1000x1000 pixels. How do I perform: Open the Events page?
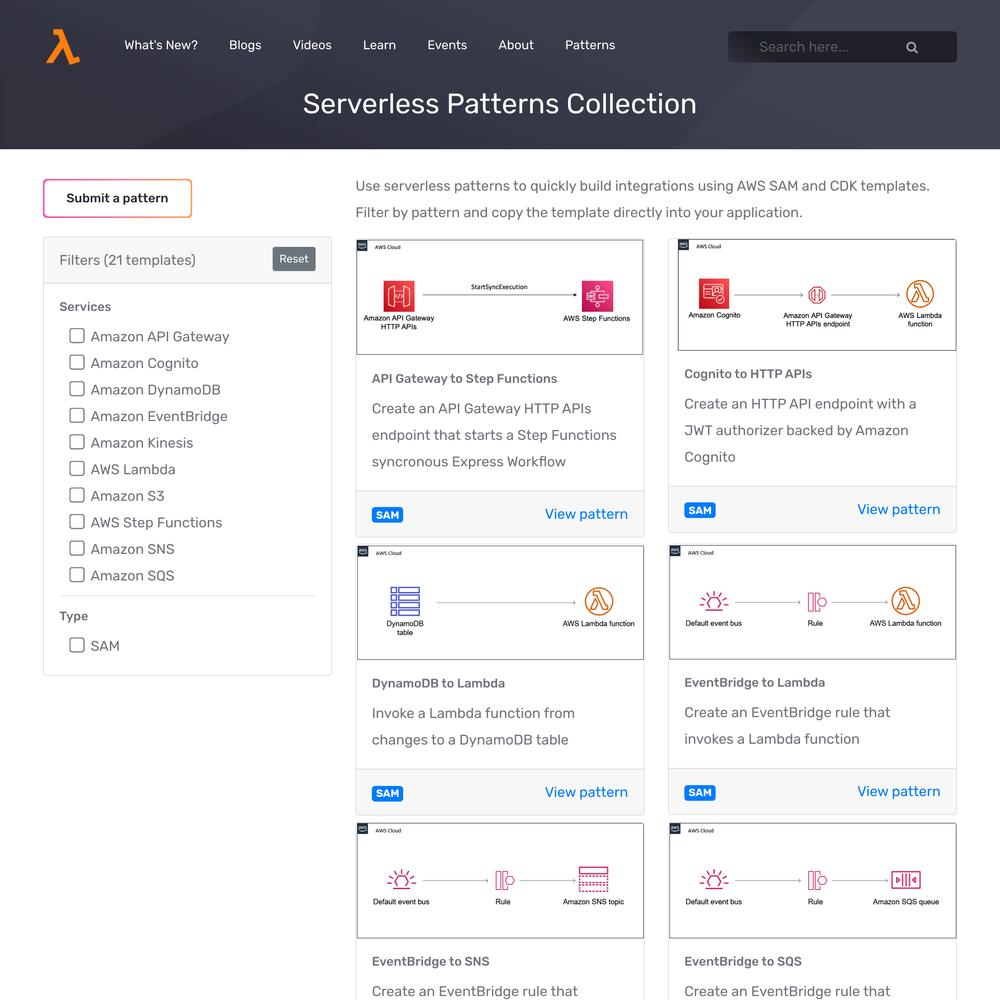(x=447, y=45)
